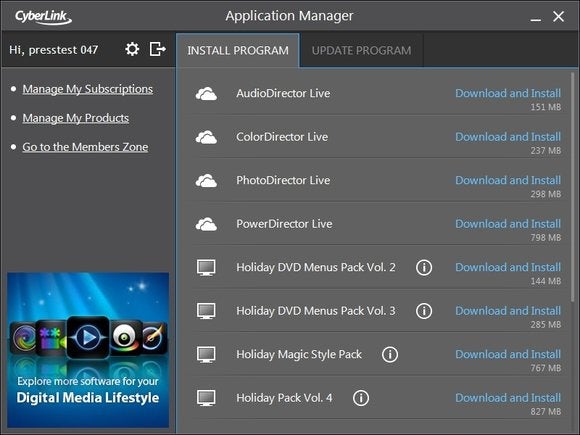Open settings via the gear icon

132,49
